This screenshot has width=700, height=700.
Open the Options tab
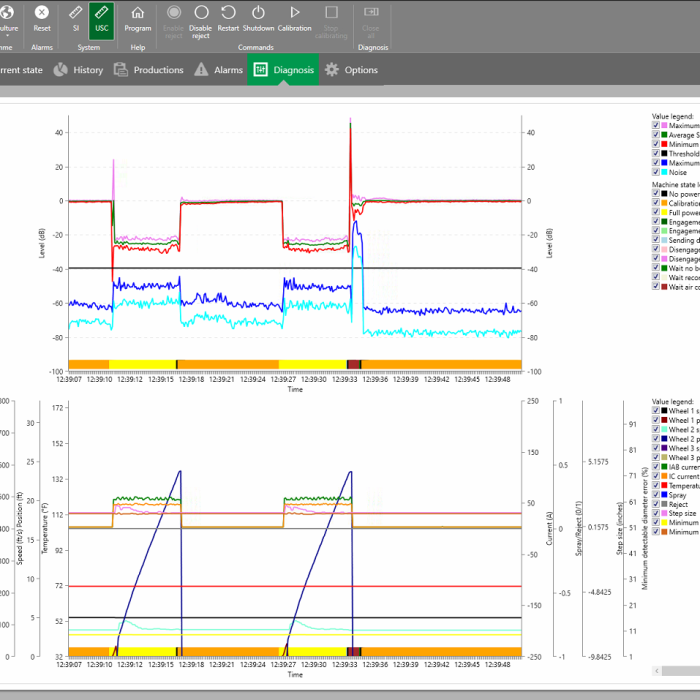pyautogui.click(x=351, y=70)
